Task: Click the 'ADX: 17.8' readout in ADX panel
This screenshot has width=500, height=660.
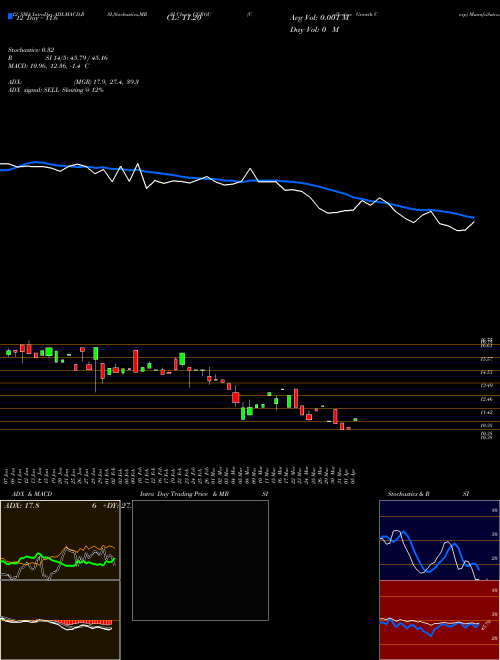Action: 21,506
